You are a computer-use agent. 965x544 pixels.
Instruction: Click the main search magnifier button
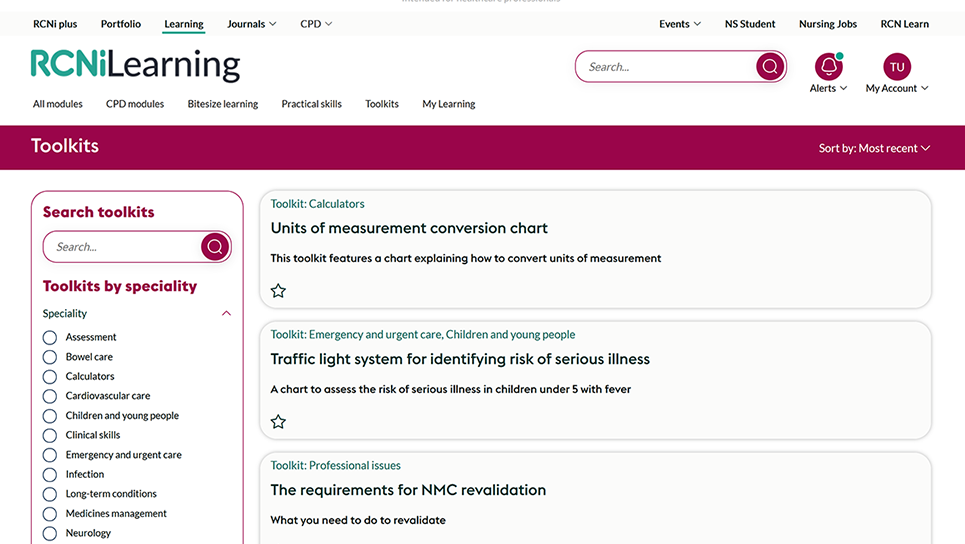click(x=770, y=66)
